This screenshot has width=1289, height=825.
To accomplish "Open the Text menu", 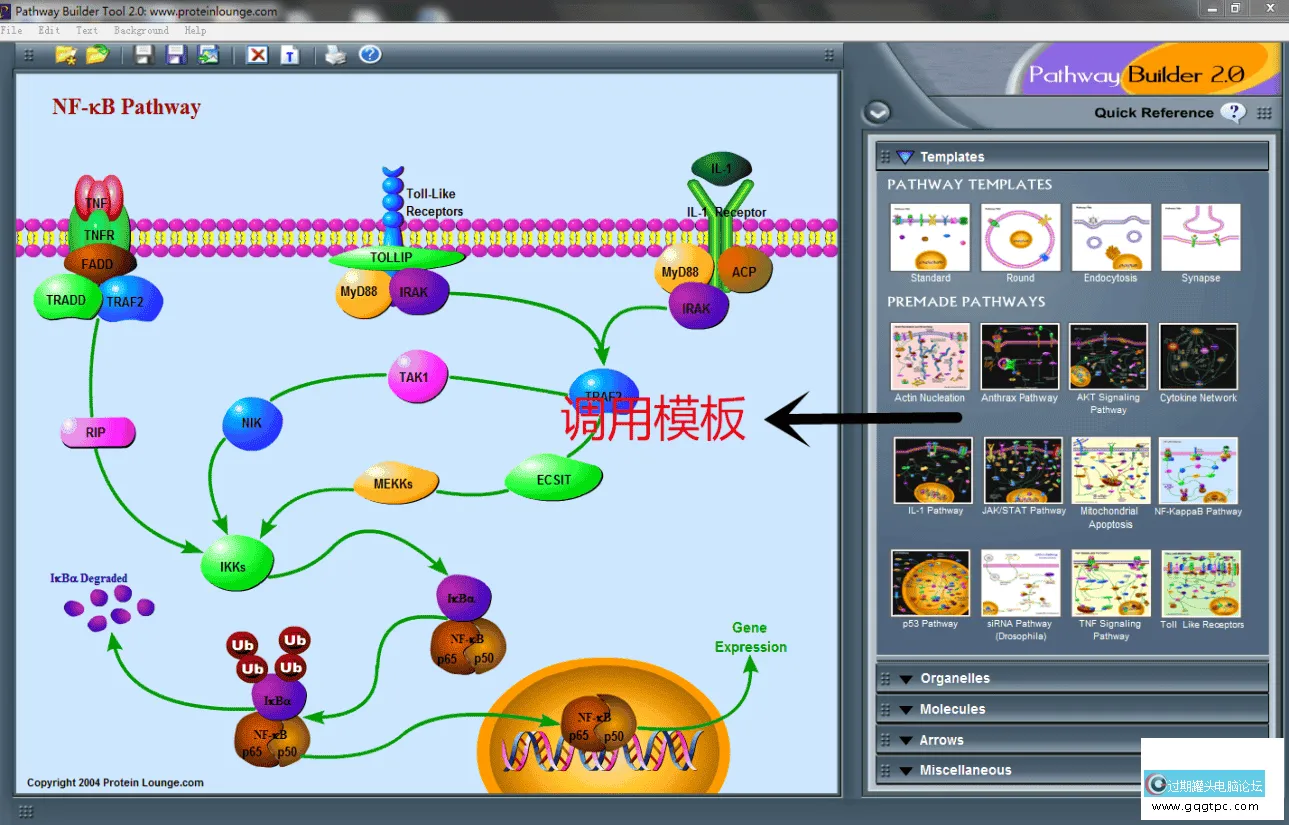I will tap(87, 31).
